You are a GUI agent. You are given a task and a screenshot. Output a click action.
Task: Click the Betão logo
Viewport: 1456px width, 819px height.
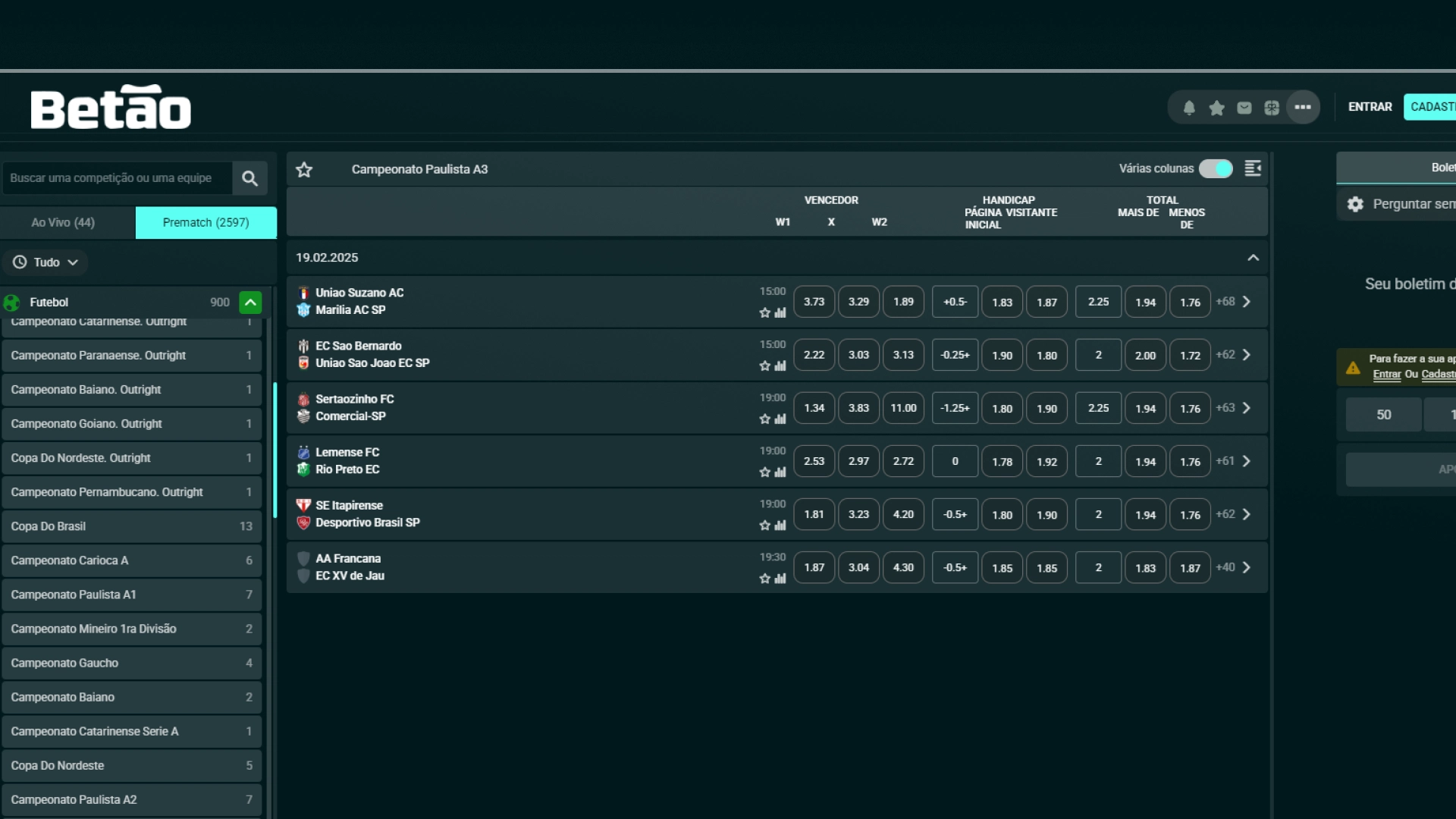111,107
